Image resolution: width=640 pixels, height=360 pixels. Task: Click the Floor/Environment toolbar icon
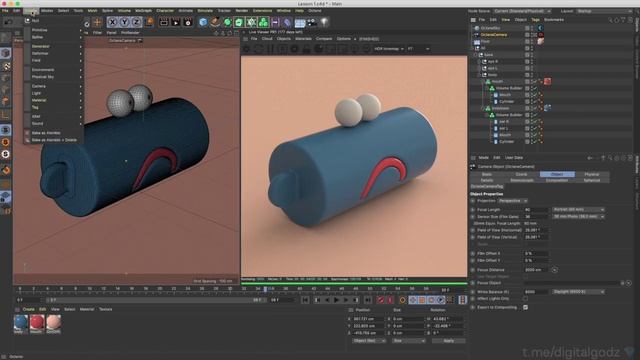[300, 22]
